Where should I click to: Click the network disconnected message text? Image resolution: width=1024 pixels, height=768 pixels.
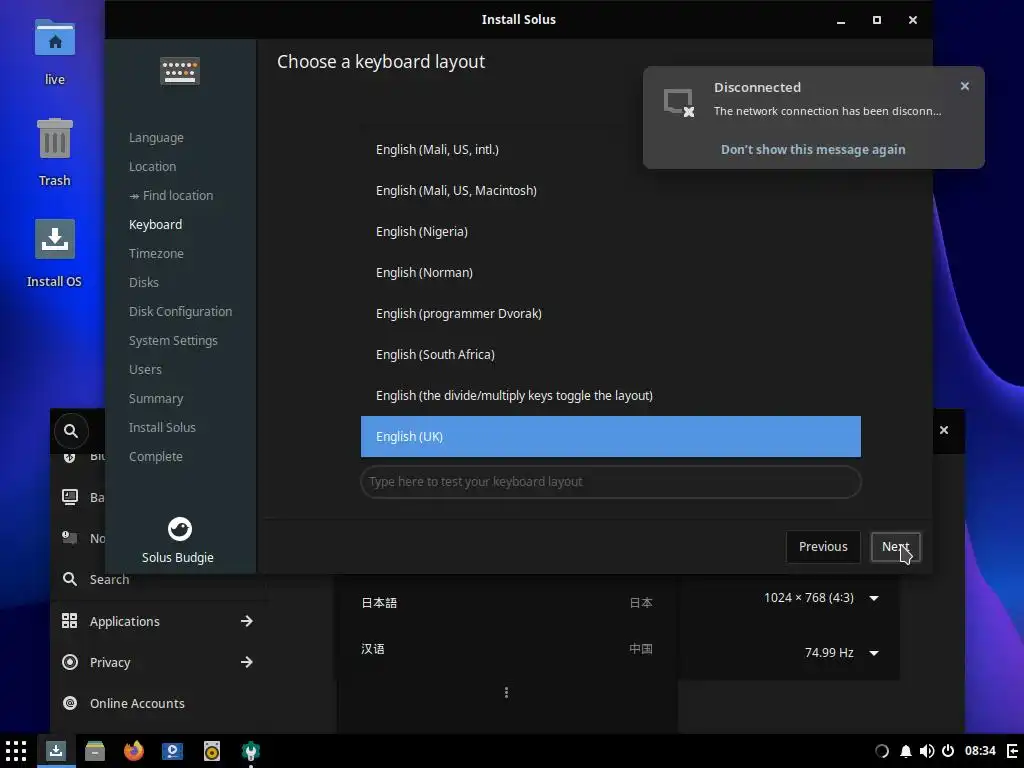click(x=827, y=111)
